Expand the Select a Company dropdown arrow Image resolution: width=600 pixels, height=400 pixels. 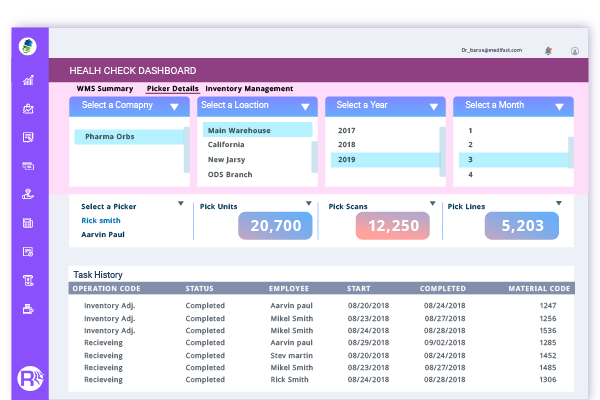point(174,106)
